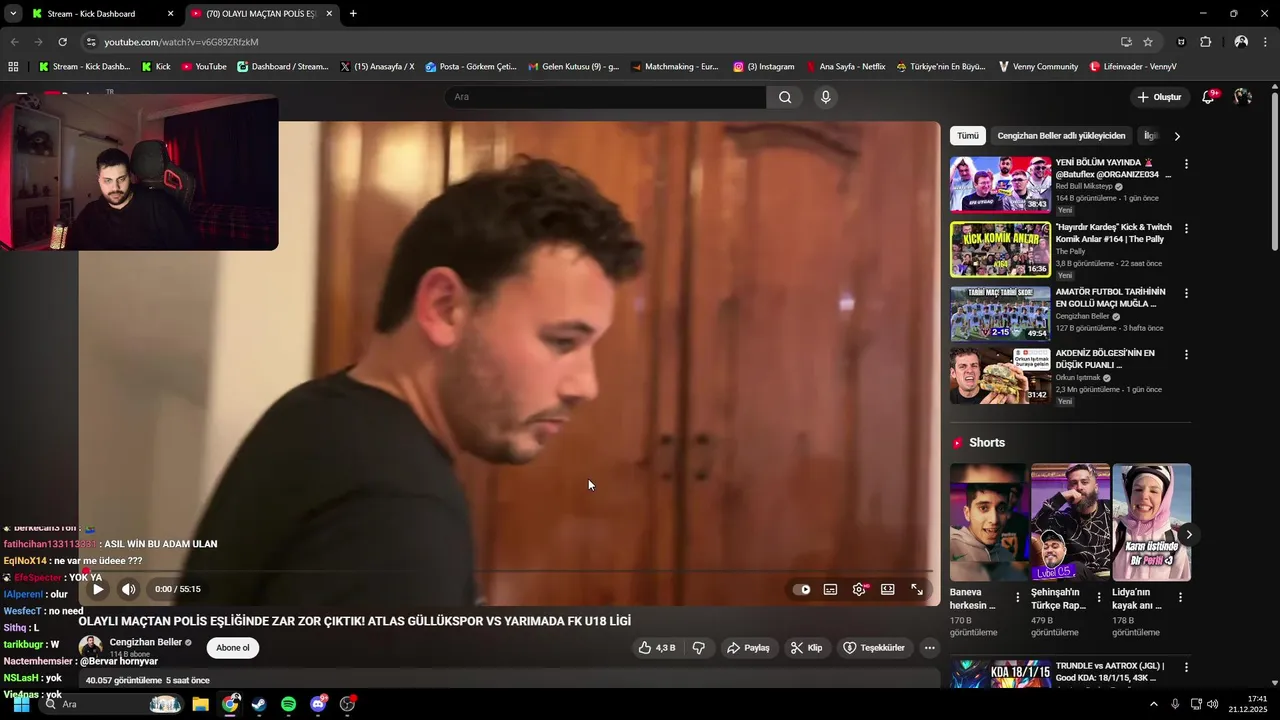This screenshot has width=1280, height=720.
Task: Open Cengizhan Beller channel avatar
Action: 90,647
